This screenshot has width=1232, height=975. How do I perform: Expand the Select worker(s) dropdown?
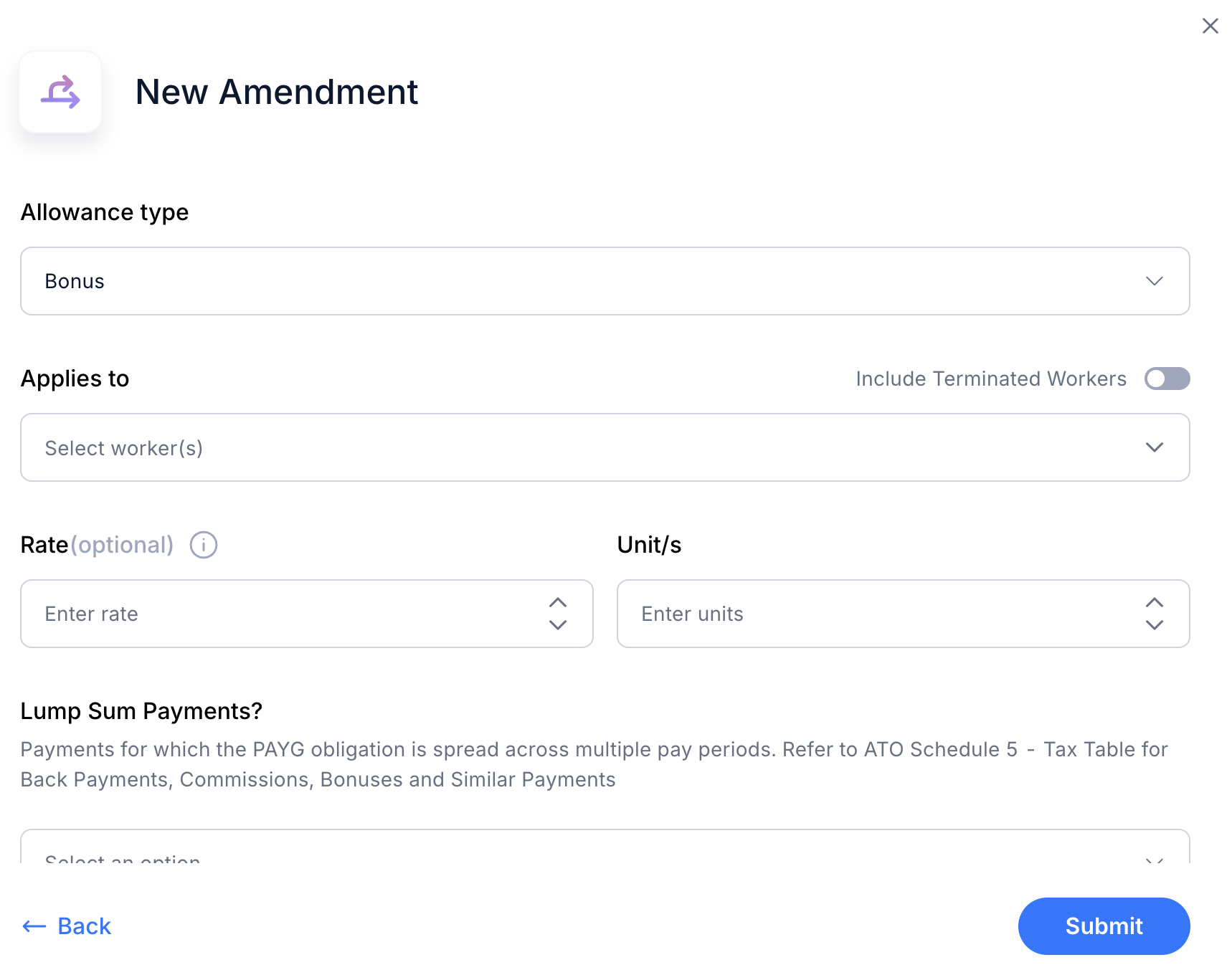(605, 447)
